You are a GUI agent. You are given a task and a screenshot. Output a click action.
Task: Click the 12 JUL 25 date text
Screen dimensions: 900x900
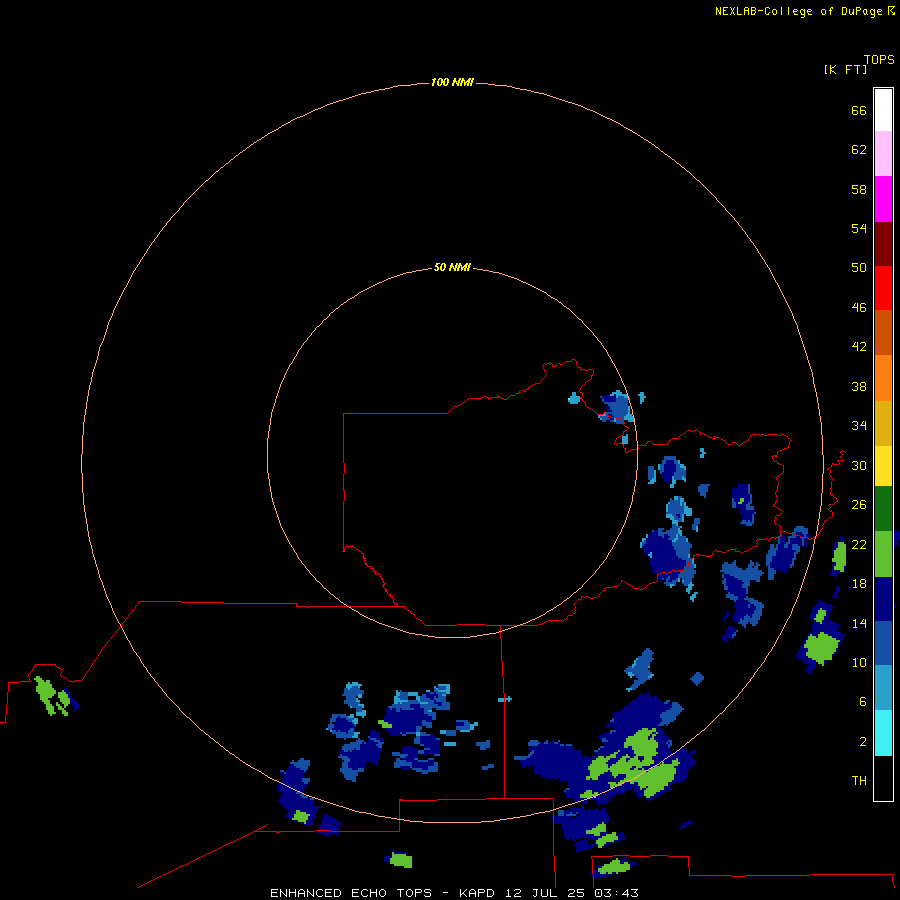tap(544, 893)
